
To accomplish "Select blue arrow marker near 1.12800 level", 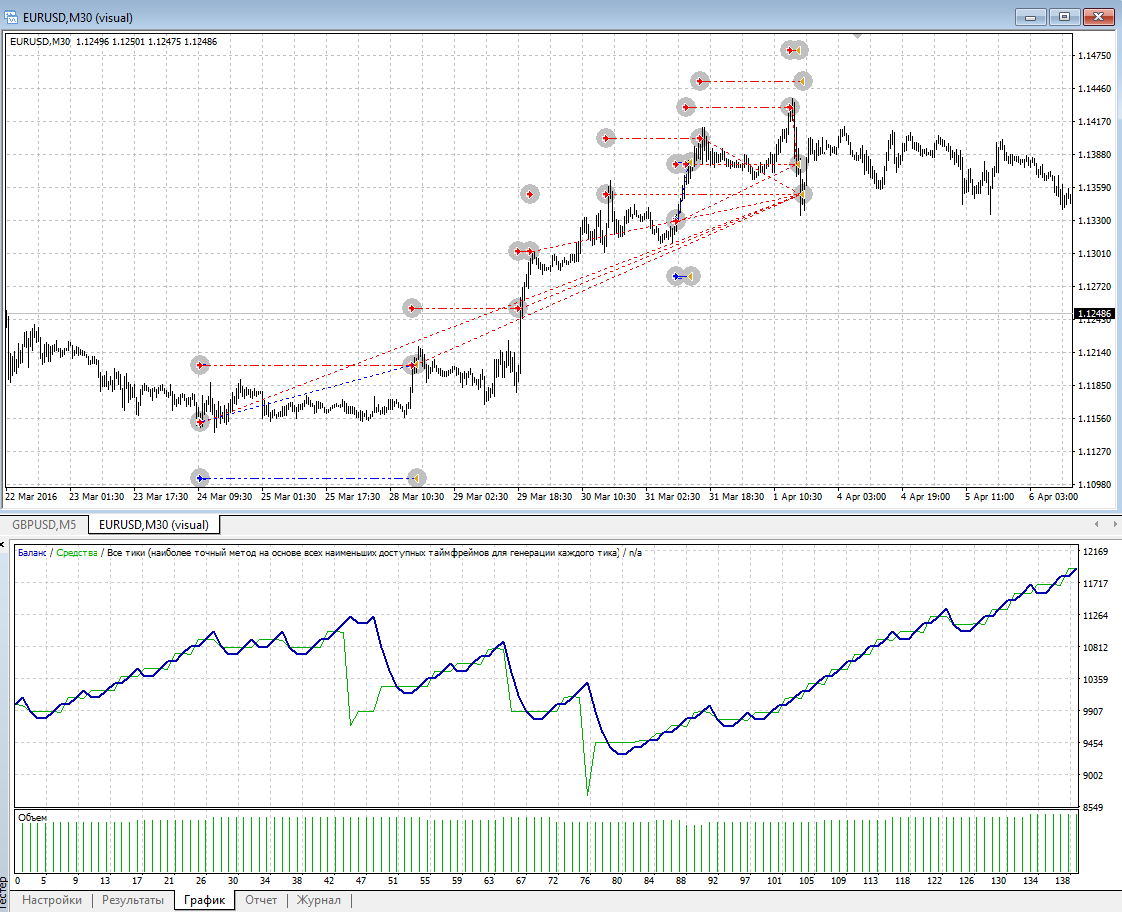I will point(676,276).
